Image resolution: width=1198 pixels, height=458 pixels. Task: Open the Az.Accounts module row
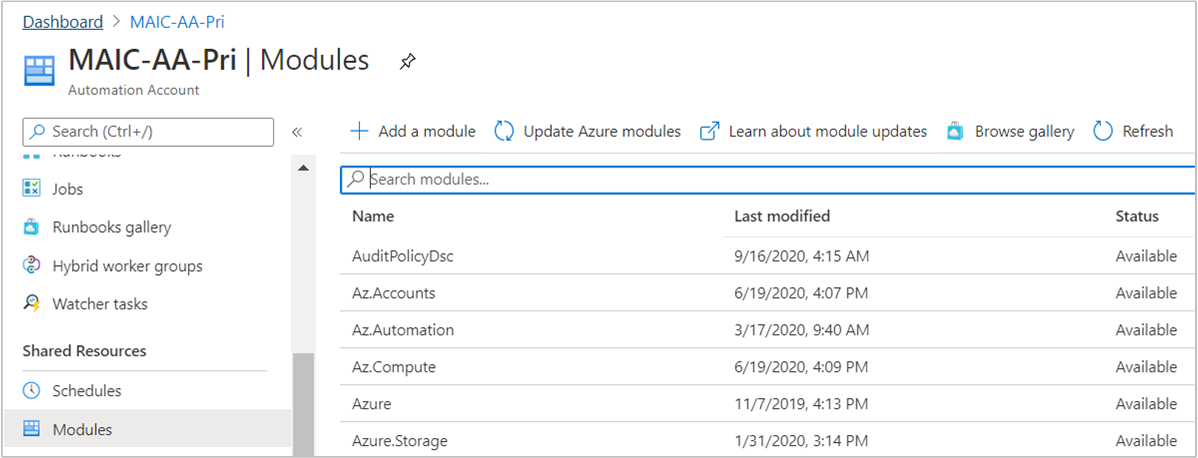click(769, 293)
